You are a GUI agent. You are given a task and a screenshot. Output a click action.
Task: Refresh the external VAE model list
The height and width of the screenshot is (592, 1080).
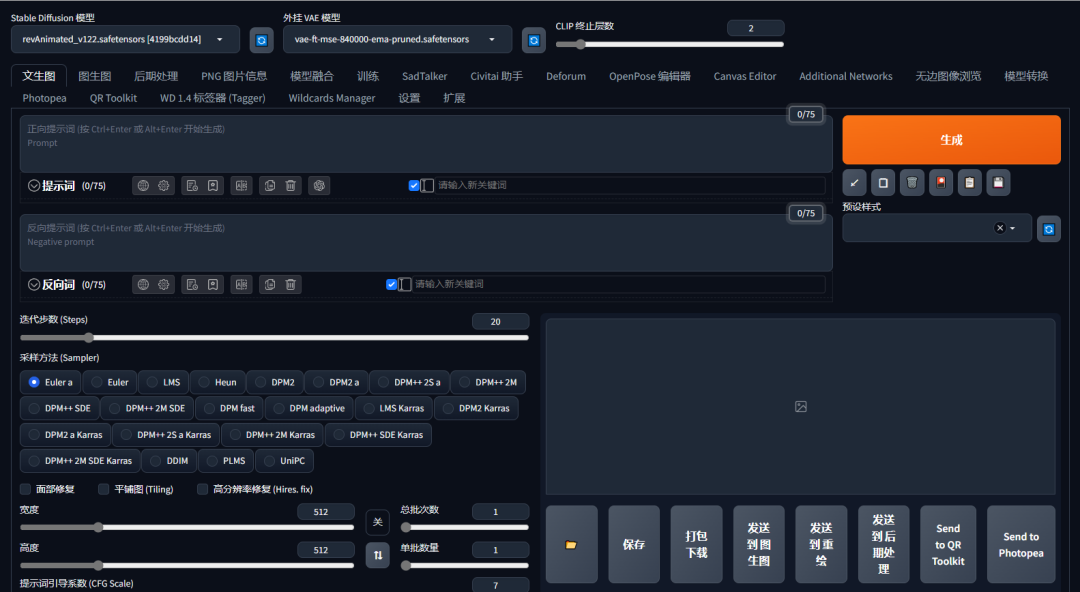(x=534, y=40)
